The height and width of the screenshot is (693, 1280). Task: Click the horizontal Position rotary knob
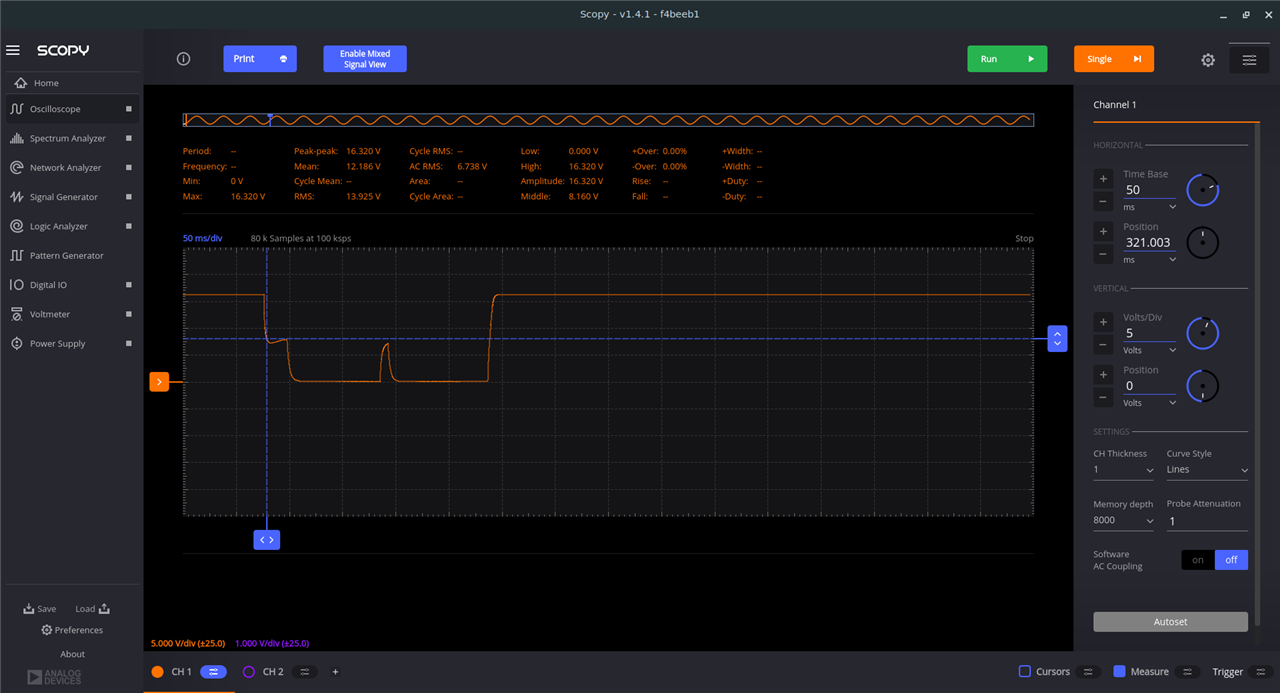tap(1203, 242)
